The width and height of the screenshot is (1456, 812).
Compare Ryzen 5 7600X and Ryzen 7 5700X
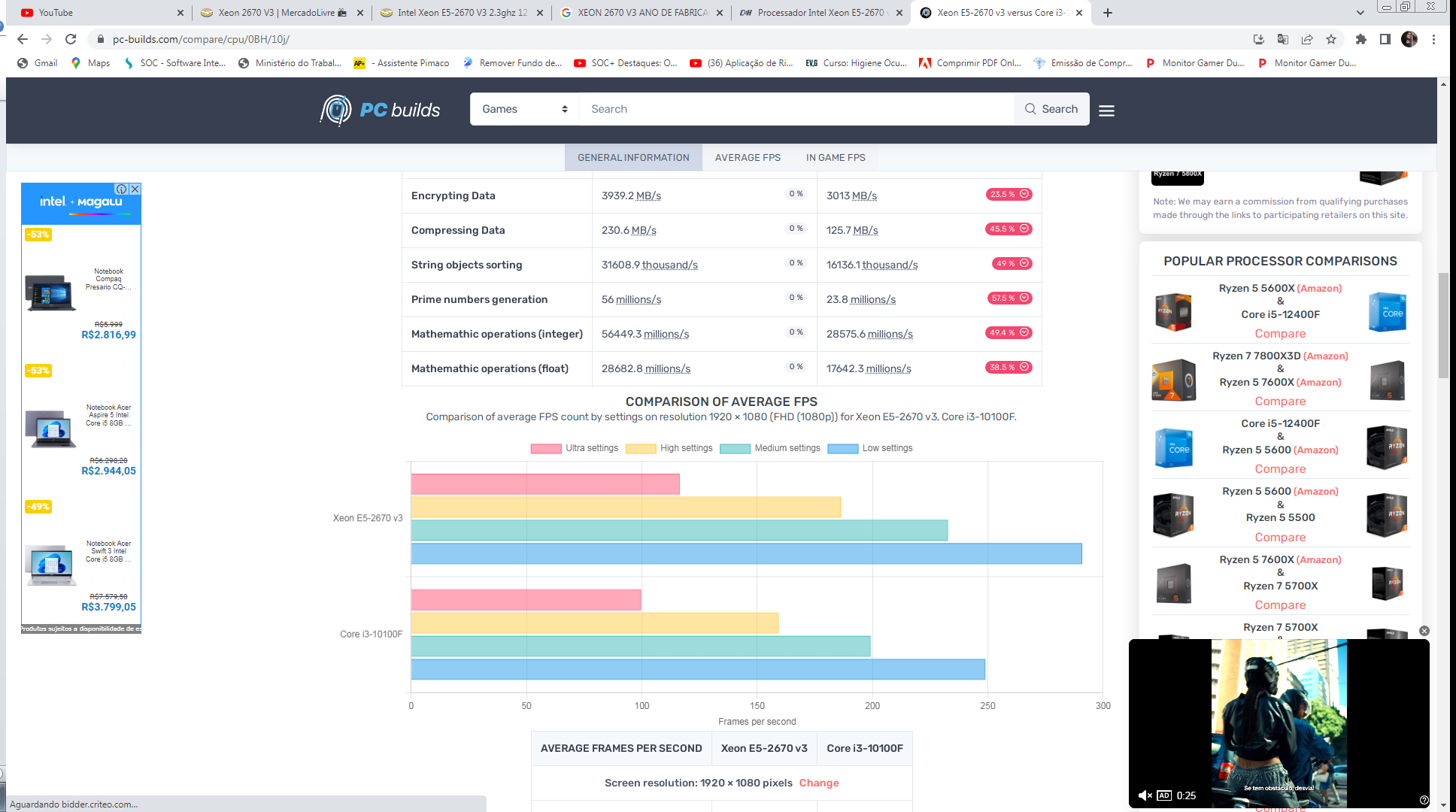(1280, 605)
